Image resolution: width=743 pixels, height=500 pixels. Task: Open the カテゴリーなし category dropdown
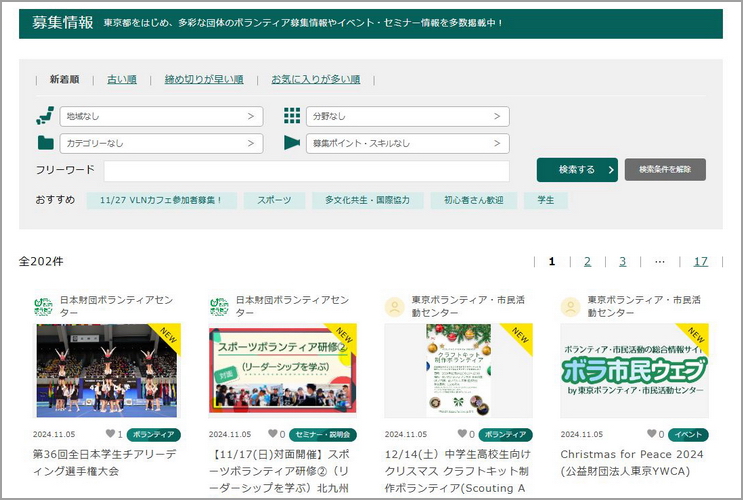pos(161,143)
